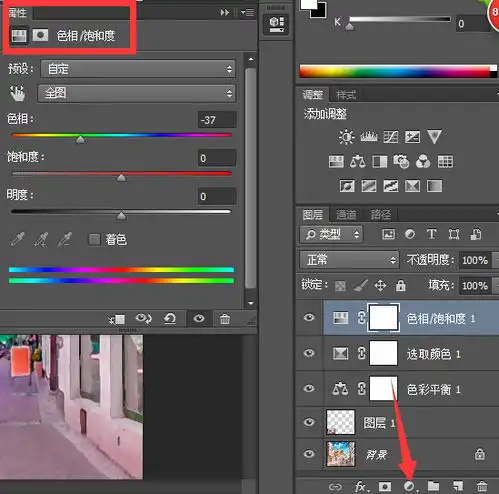The image size is (499, 494).
Task: Toggle lock transparent pixels
Action: 340,286
